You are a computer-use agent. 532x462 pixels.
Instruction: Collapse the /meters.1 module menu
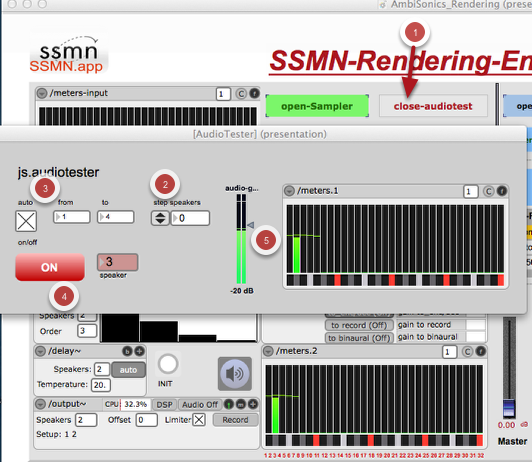[x=289, y=191]
